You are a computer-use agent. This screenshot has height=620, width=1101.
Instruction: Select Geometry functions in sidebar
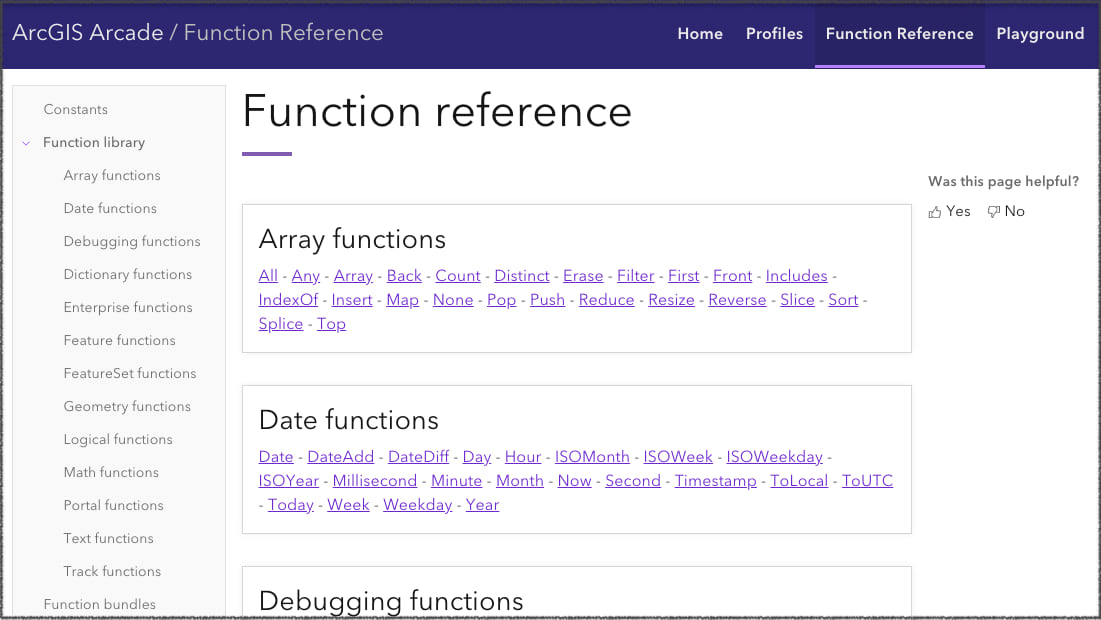pos(127,407)
